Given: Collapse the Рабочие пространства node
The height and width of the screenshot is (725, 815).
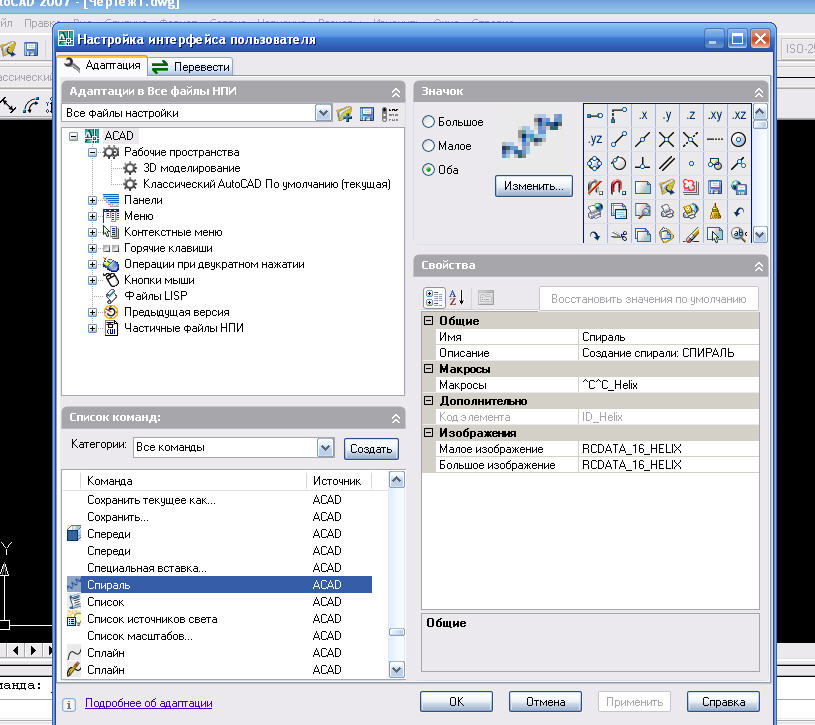Looking at the screenshot, I should 92,152.
